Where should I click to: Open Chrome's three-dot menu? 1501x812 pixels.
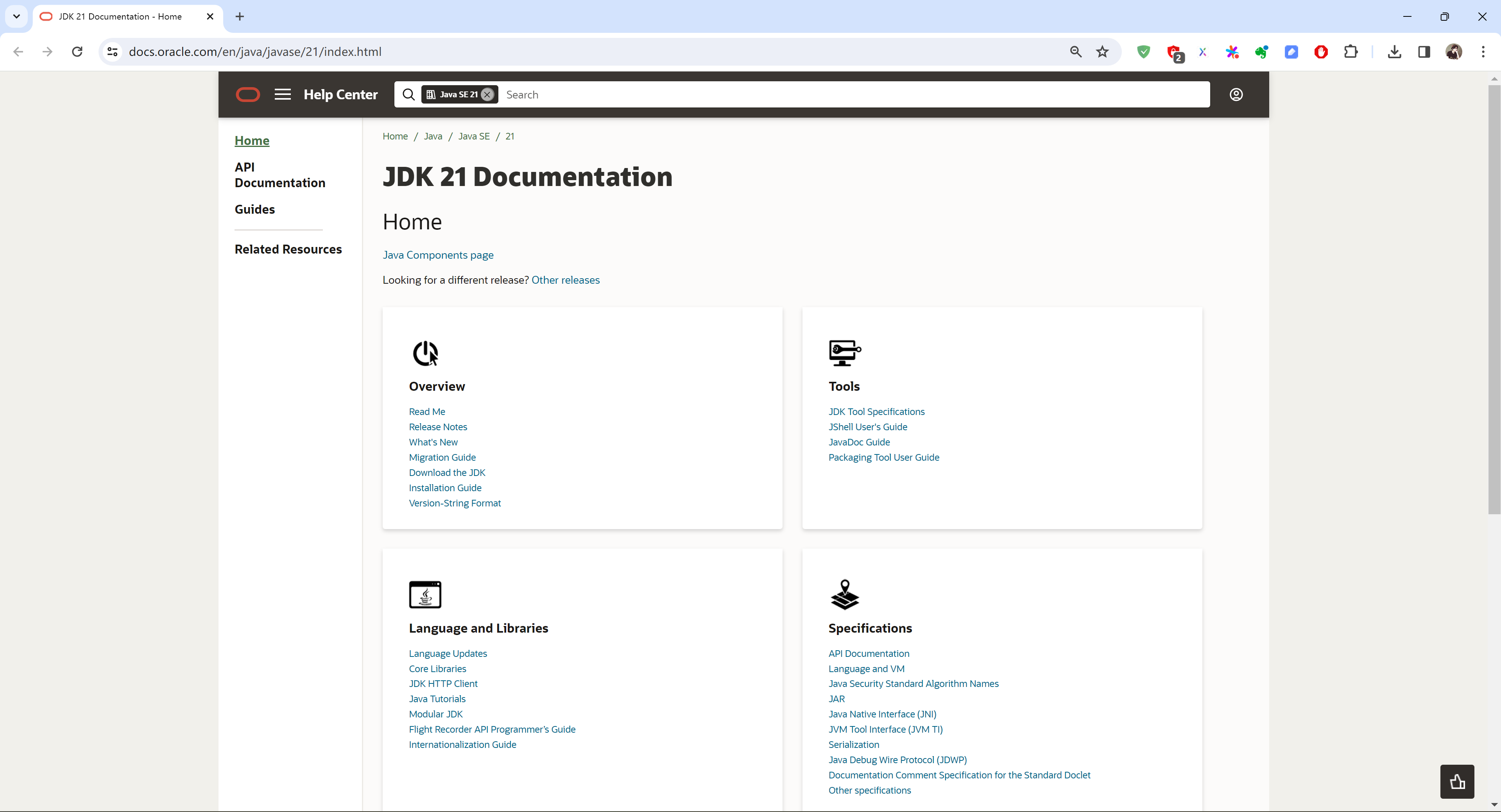pyautogui.click(x=1483, y=52)
